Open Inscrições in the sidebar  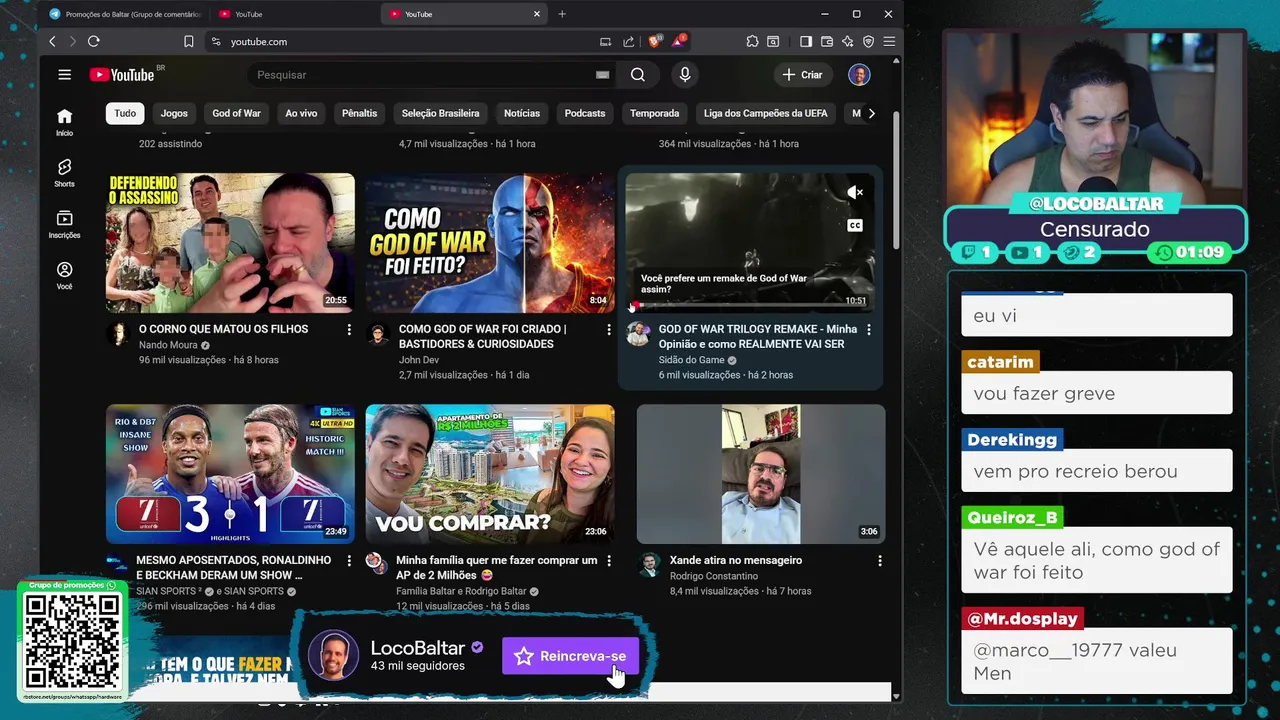(x=64, y=224)
